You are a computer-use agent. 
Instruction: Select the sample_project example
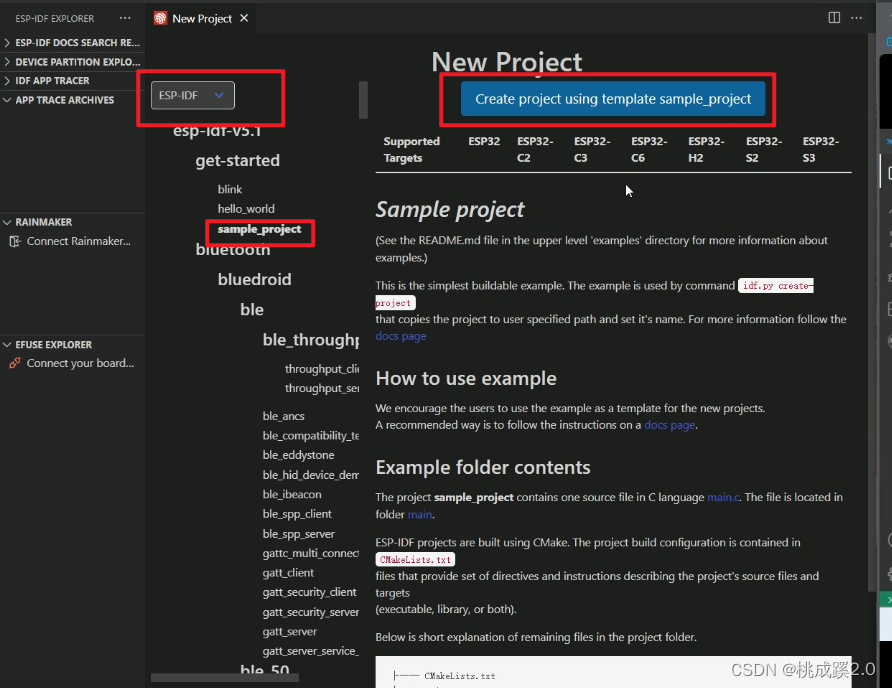pos(259,229)
